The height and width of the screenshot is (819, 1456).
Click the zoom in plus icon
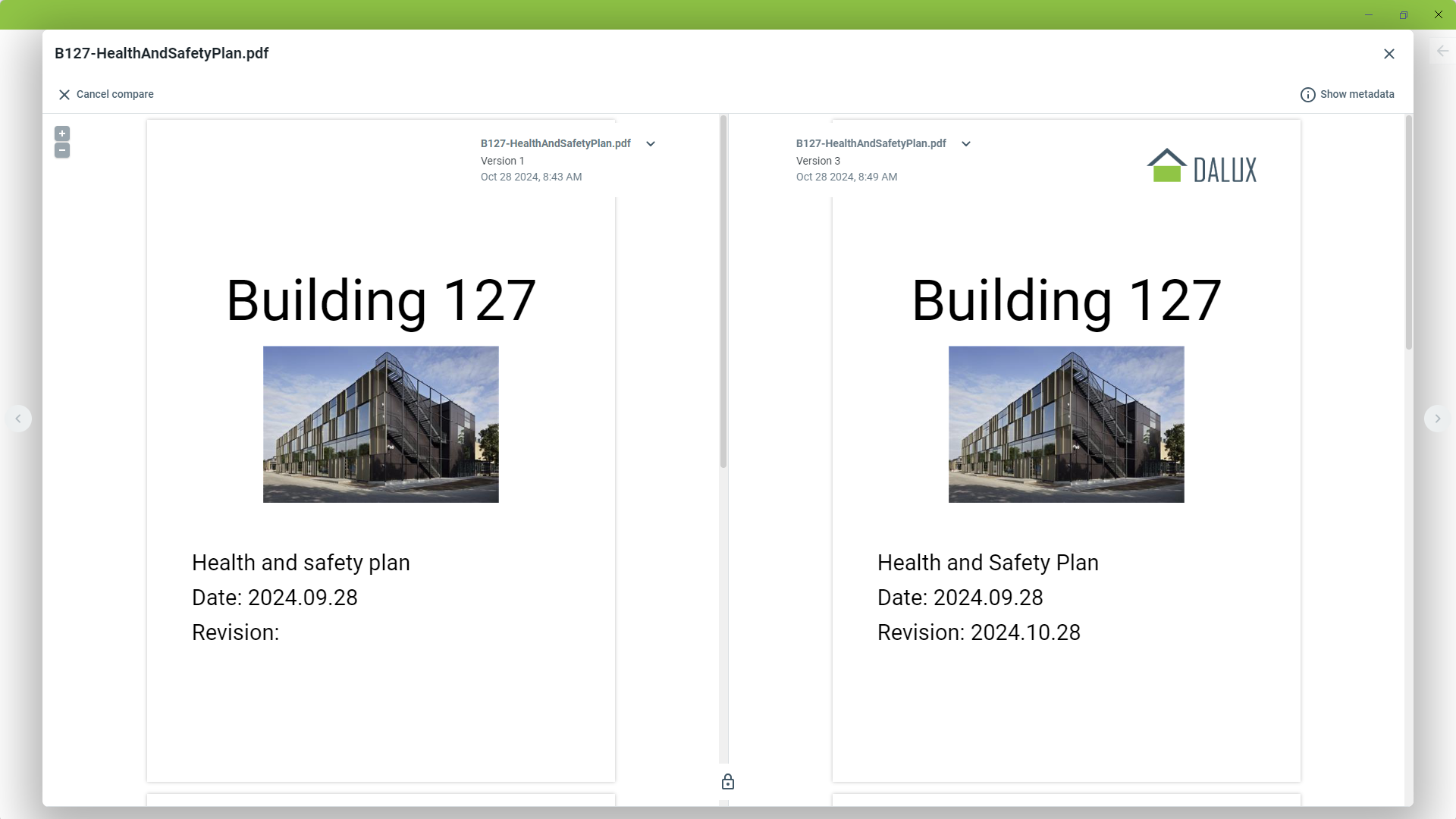click(x=62, y=133)
